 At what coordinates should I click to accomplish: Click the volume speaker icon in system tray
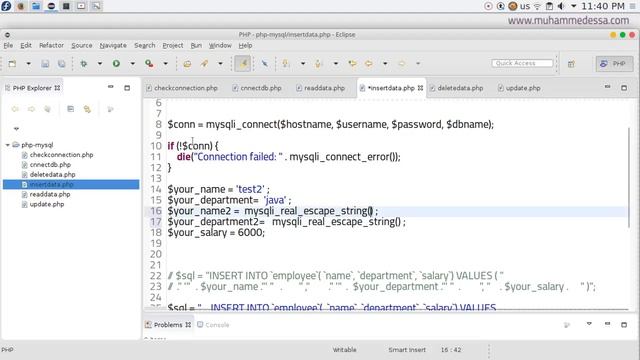tap(561, 6)
